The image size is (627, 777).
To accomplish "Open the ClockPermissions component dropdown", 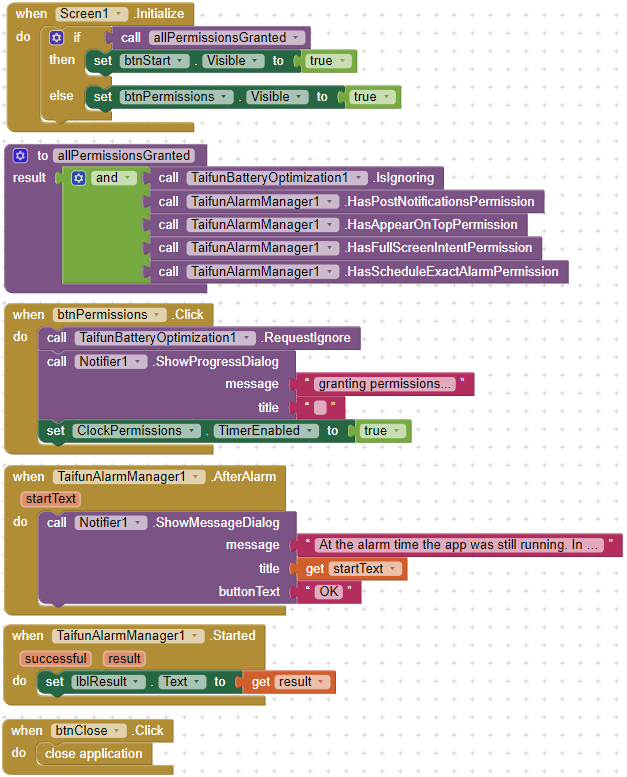I will pyautogui.click(x=189, y=431).
